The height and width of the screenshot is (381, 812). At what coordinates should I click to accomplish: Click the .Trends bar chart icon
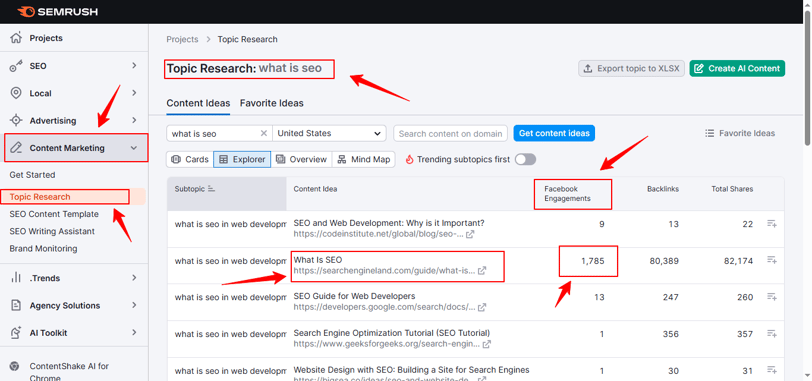tap(17, 278)
